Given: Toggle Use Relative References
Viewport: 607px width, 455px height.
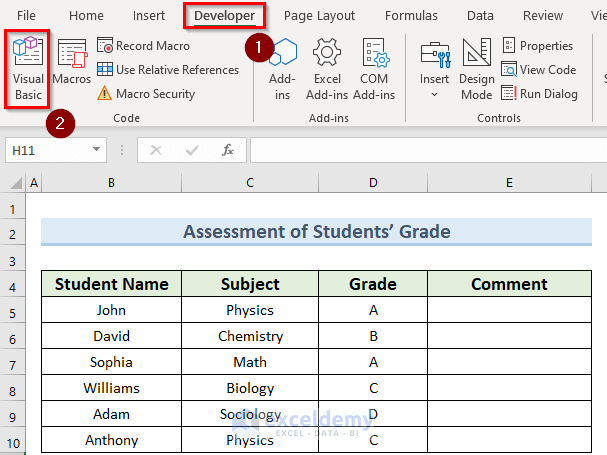Looking at the screenshot, I should pos(167,70).
